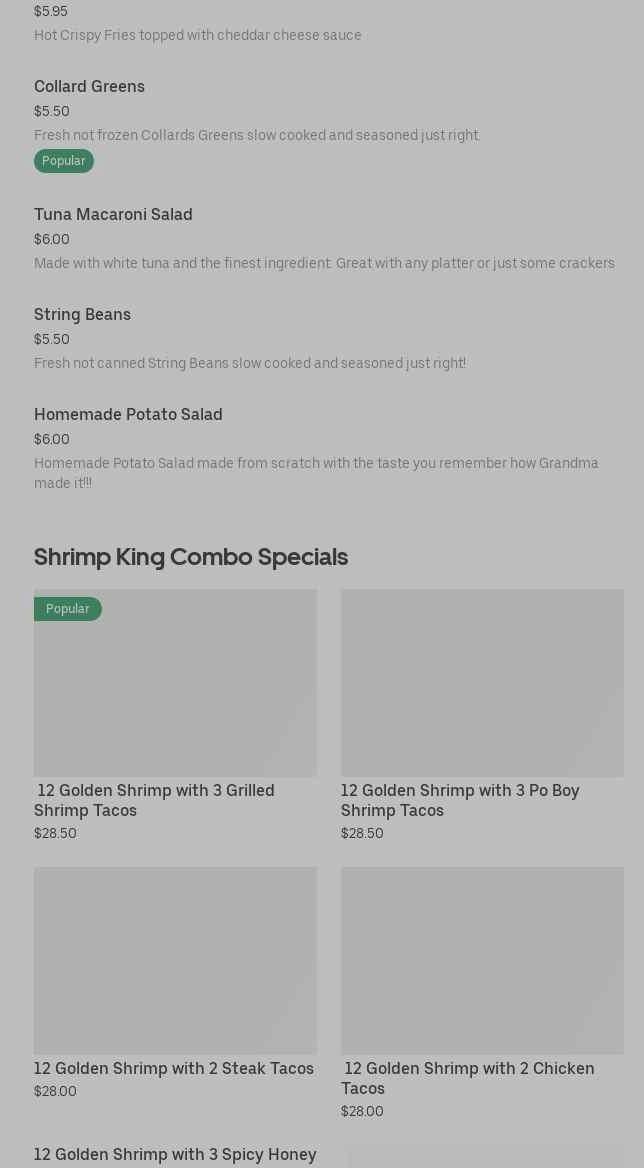
Task: Open the 2 Steak Tacos combo image
Action: 175,960
